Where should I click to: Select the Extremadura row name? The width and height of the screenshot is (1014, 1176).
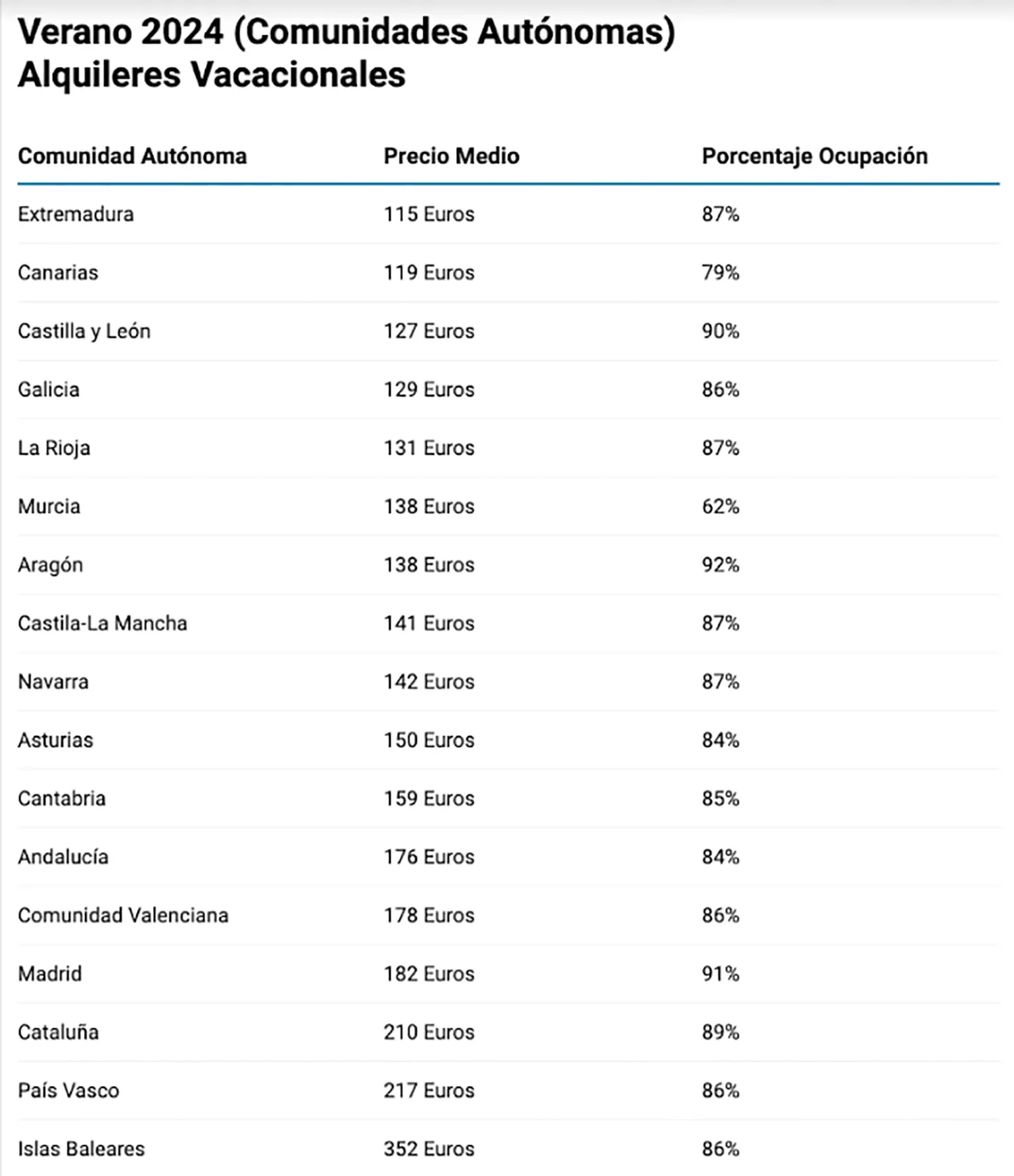click(x=76, y=214)
